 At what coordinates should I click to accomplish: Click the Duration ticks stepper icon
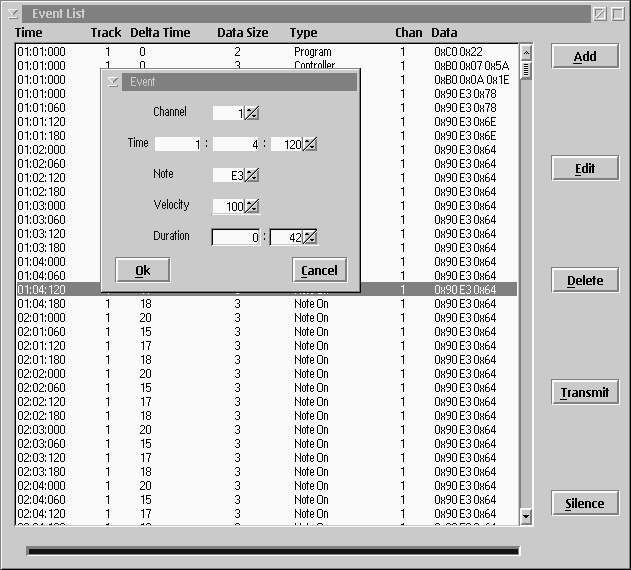pos(310,238)
